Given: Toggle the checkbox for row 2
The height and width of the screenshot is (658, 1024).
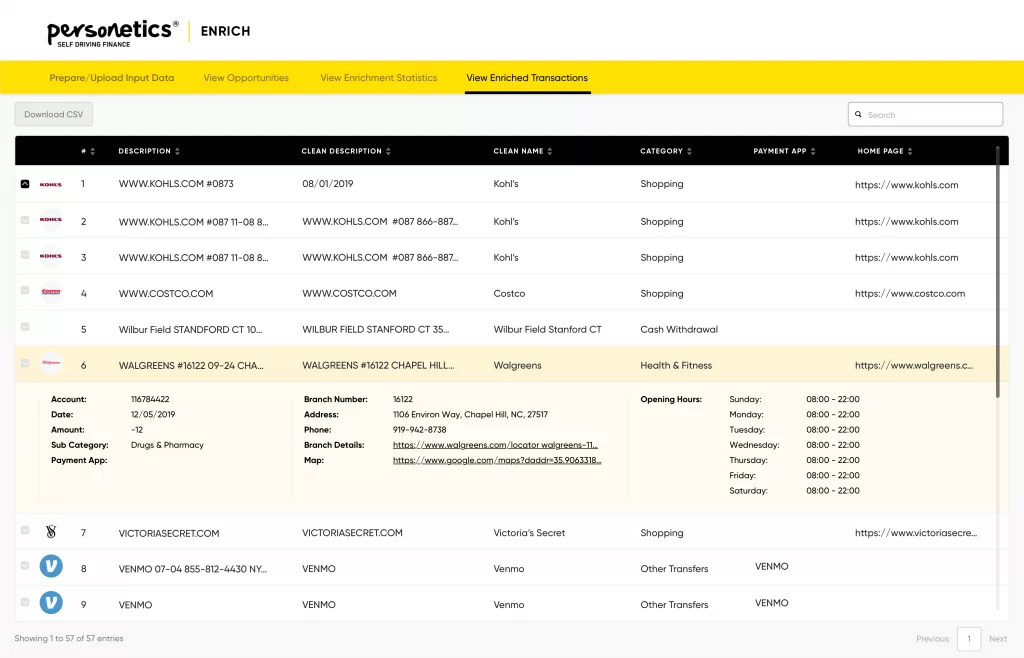Looking at the screenshot, I should pos(25,220).
